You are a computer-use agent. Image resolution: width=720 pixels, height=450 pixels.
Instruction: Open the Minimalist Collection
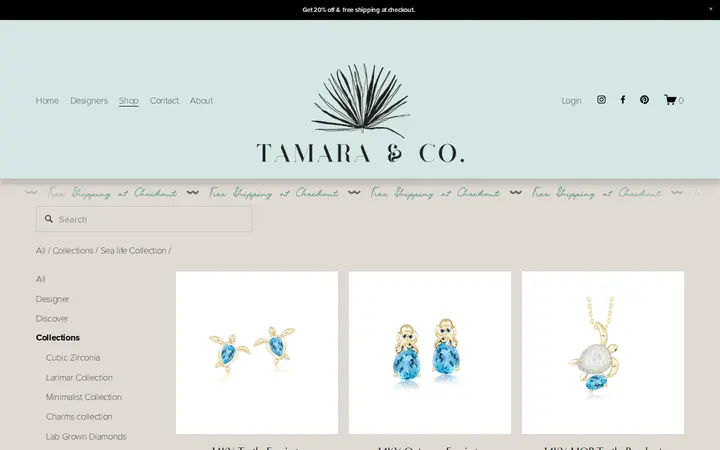[84, 397]
